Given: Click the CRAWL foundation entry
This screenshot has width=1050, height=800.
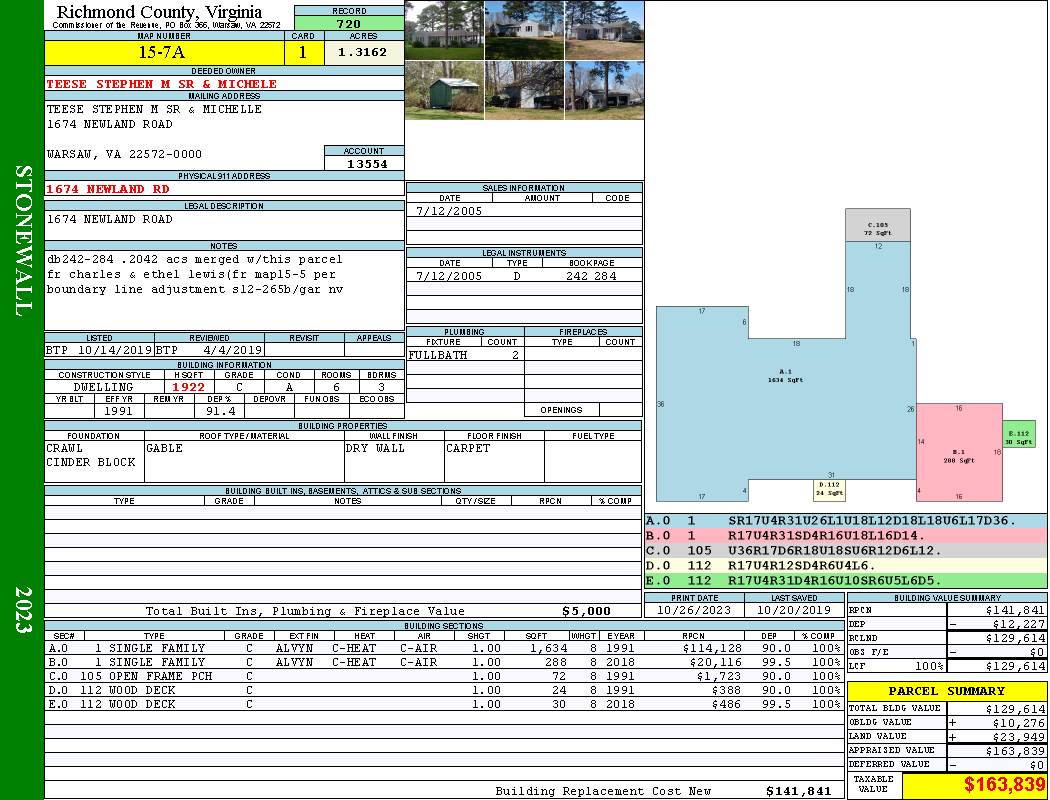Looking at the screenshot, I should 65,448.
